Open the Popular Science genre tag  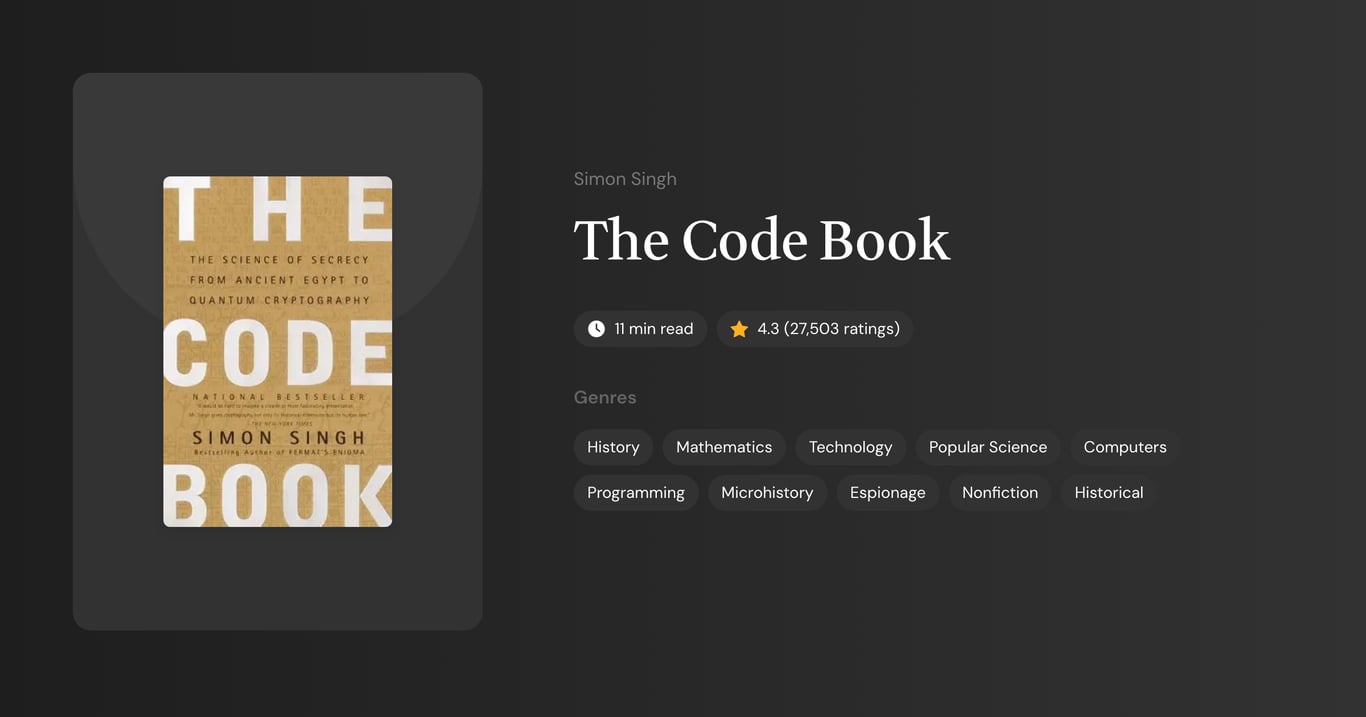coord(987,447)
